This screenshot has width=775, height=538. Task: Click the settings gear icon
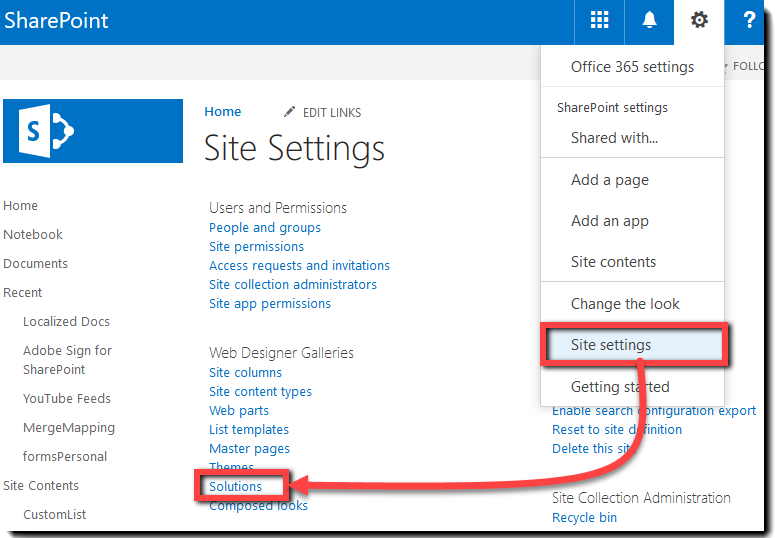click(x=699, y=21)
